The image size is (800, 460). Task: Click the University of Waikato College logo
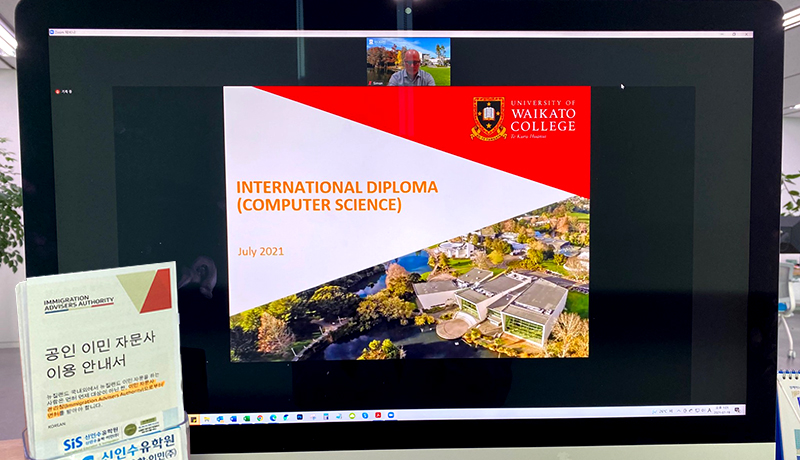coord(523,117)
